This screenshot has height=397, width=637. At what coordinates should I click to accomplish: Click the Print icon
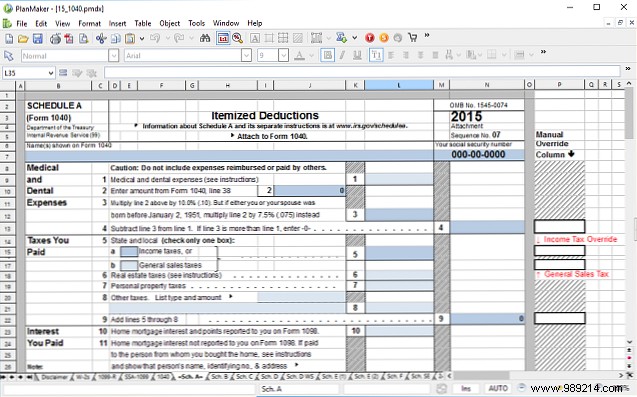coord(55,39)
